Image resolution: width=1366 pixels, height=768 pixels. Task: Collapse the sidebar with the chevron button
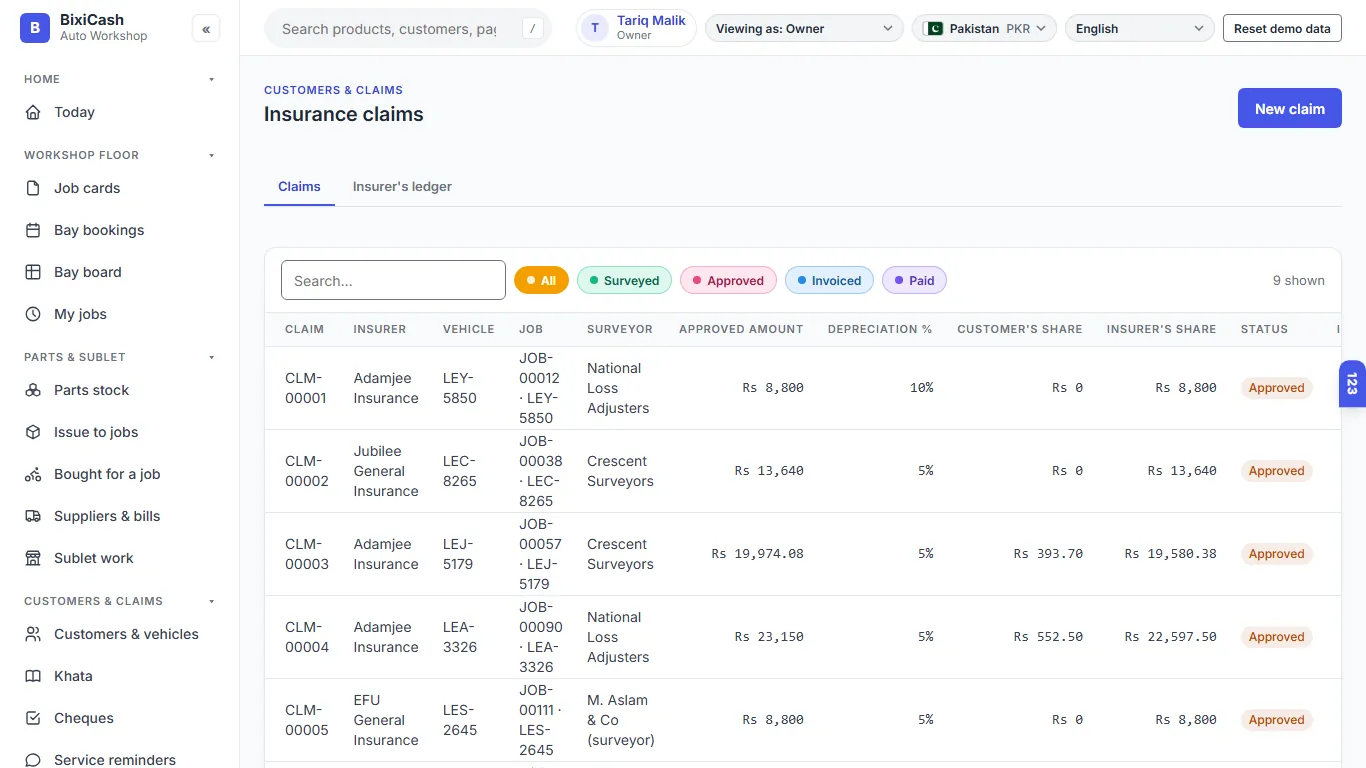coord(206,29)
